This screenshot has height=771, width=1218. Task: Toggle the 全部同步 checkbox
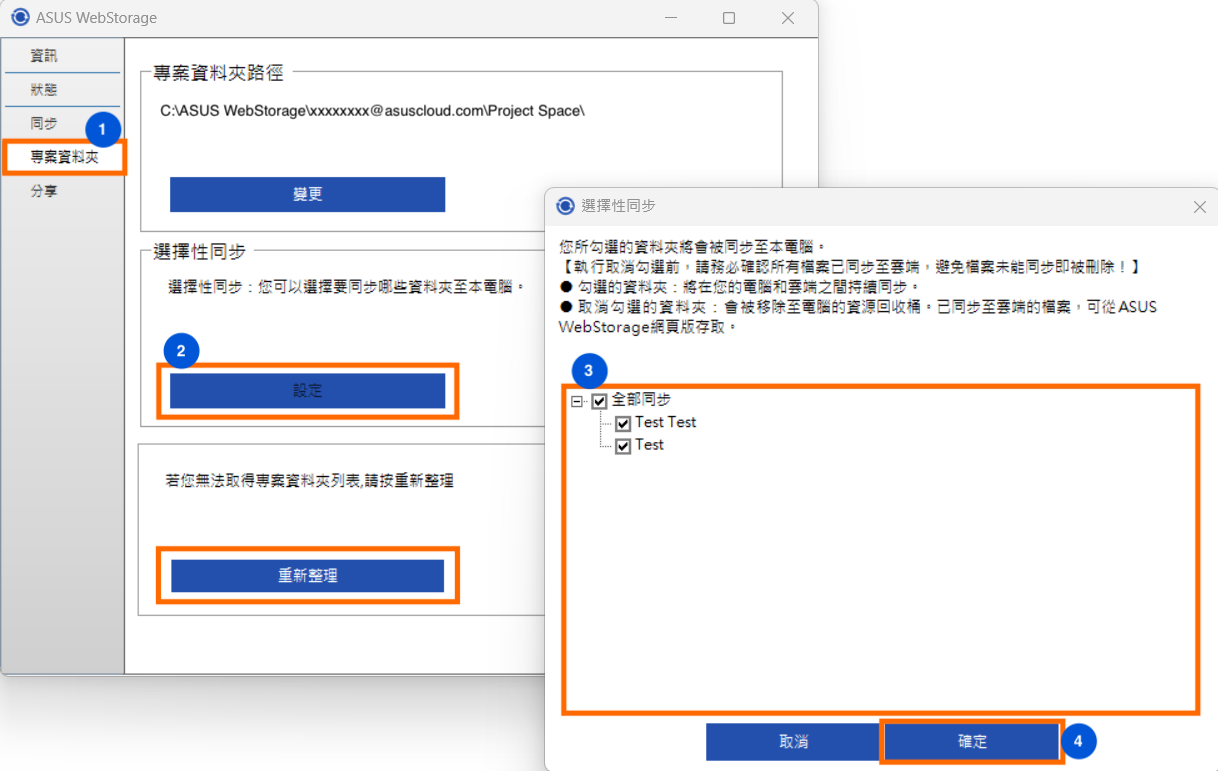(600, 401)
